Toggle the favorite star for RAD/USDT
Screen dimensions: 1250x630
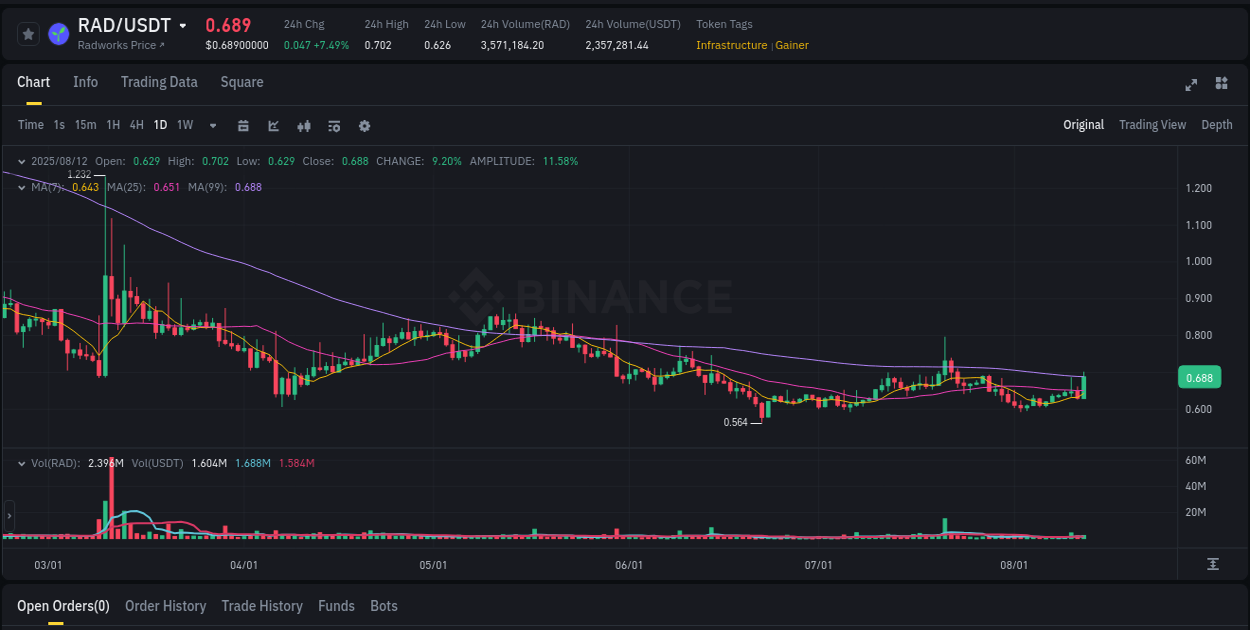(x=28, y=33)
